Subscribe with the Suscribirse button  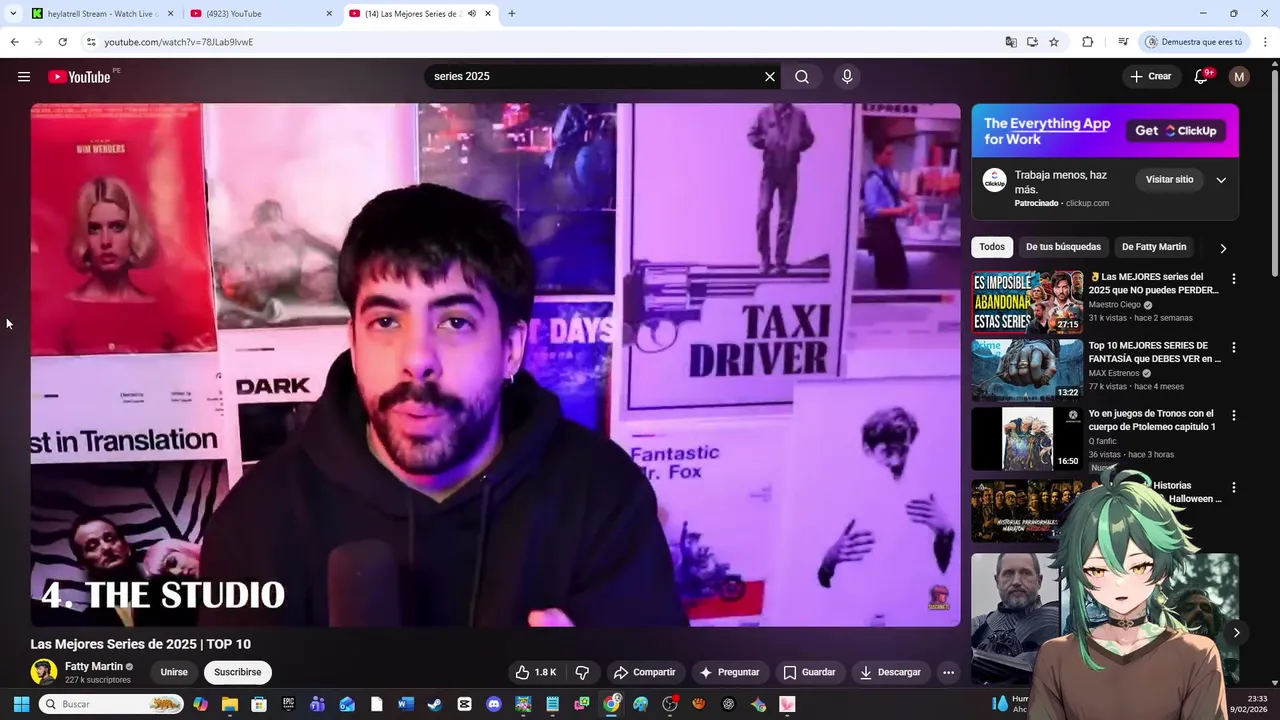[x=238, y=672]
